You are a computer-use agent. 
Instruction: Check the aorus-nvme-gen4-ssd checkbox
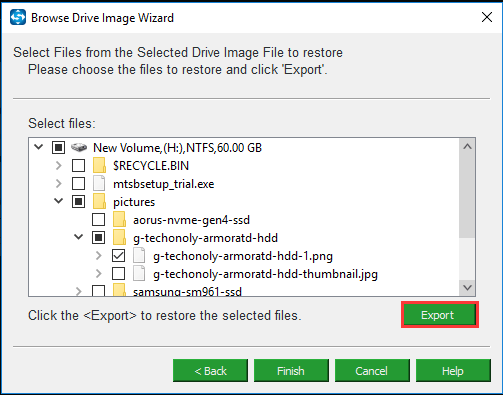[98, 219]
